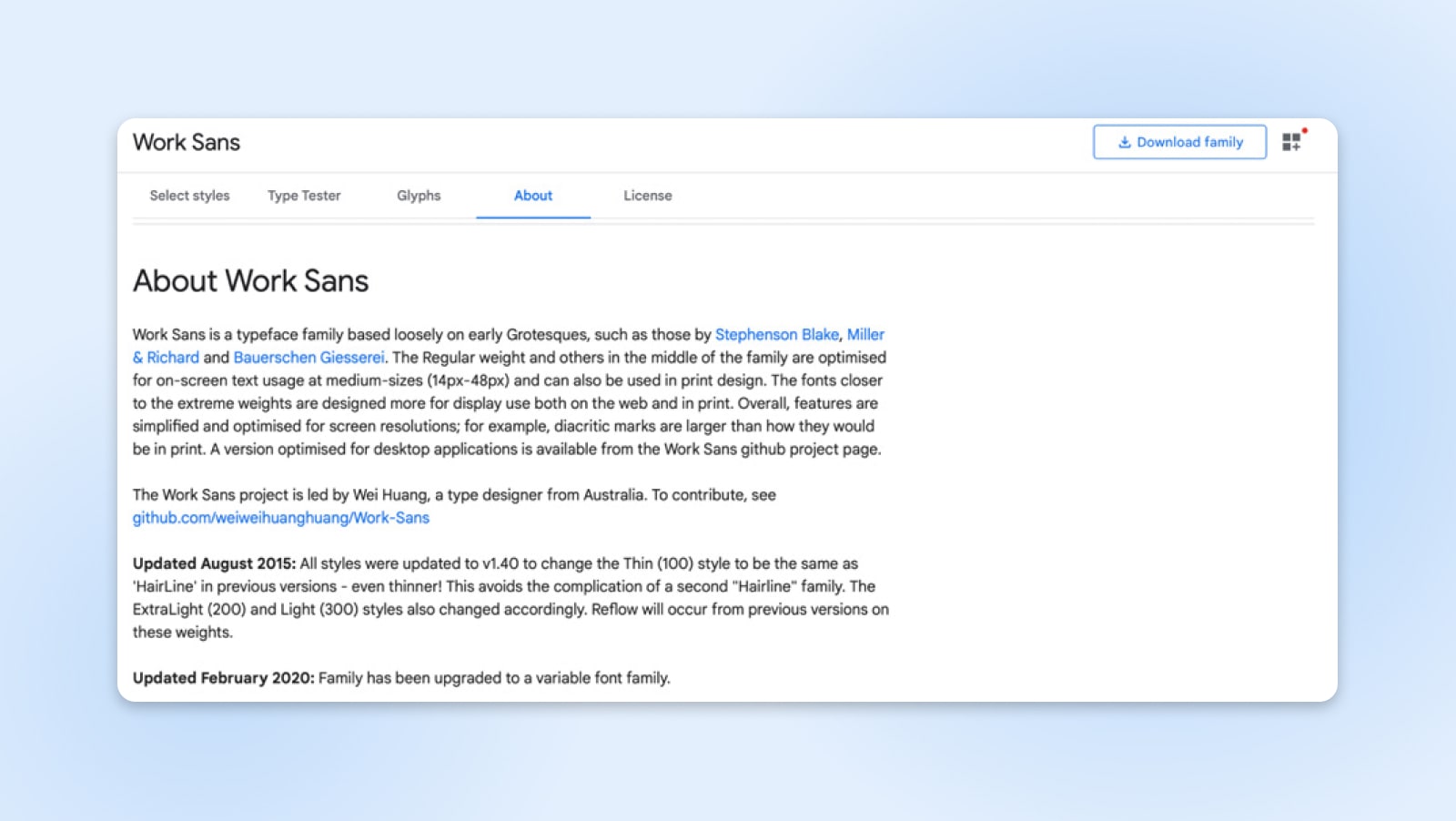Click the bold Updated August 2015 label
1456x821 pixels.
click(214, 563)
